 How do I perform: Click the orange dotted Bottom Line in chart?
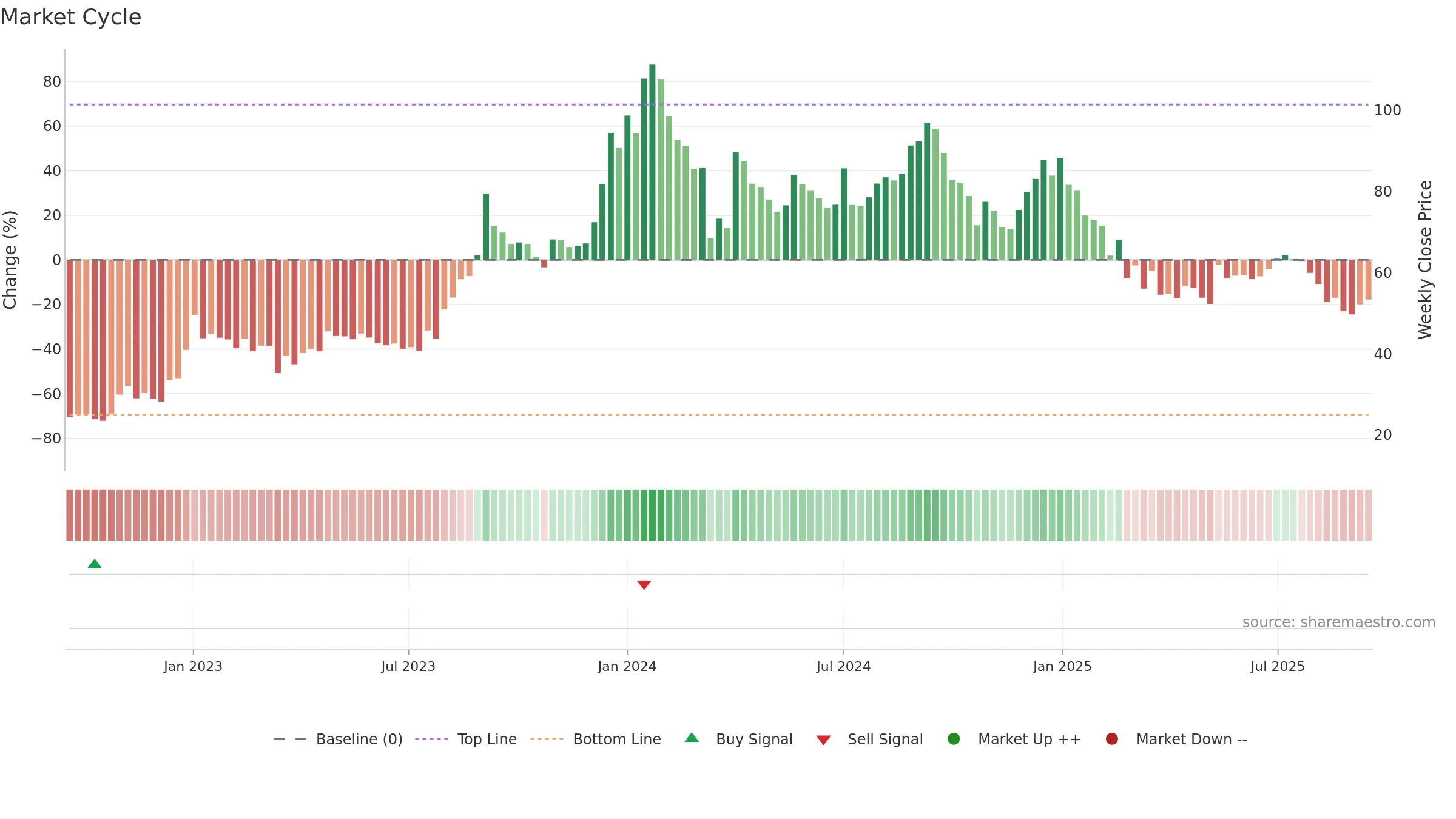719,415
